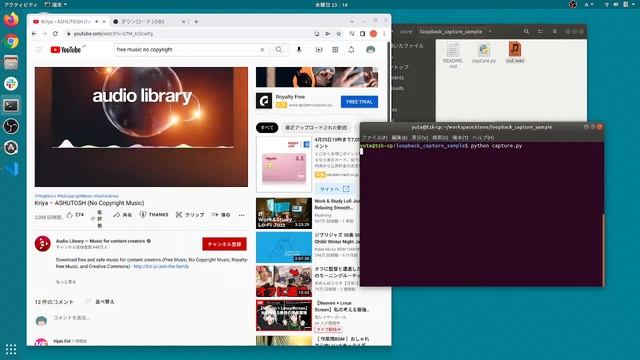Image resolution: width=640 pixels, height=360 pixels.
Task: Click the Chrome address bar URL
Action: click(113, 34)
